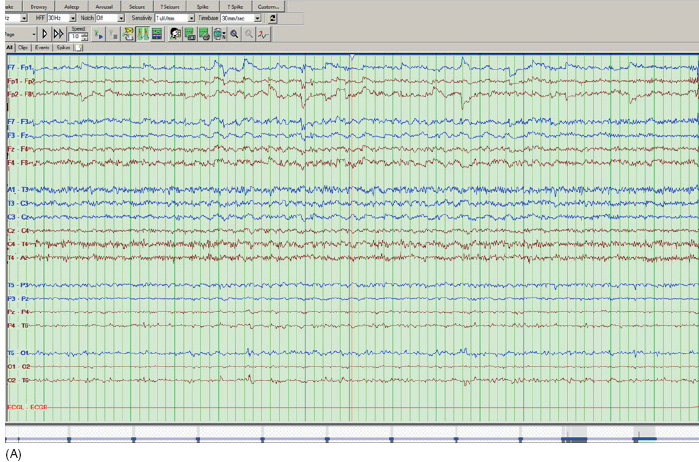
Task: Expand the Notch filter dropdown
Action: [x=121, y=18]
